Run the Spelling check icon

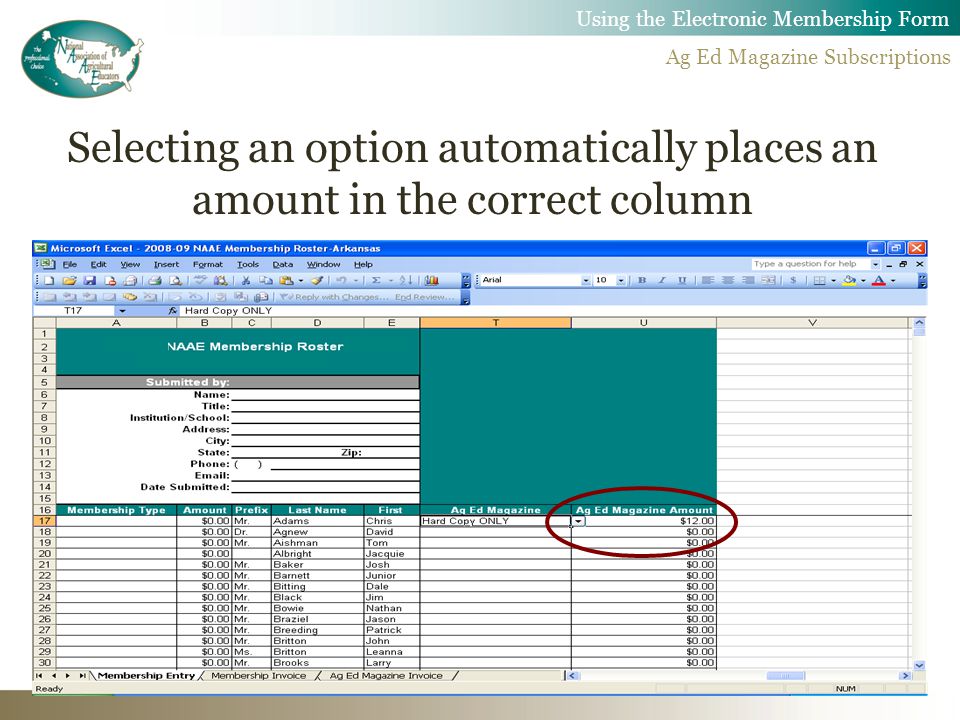click(x=200, y=280)
